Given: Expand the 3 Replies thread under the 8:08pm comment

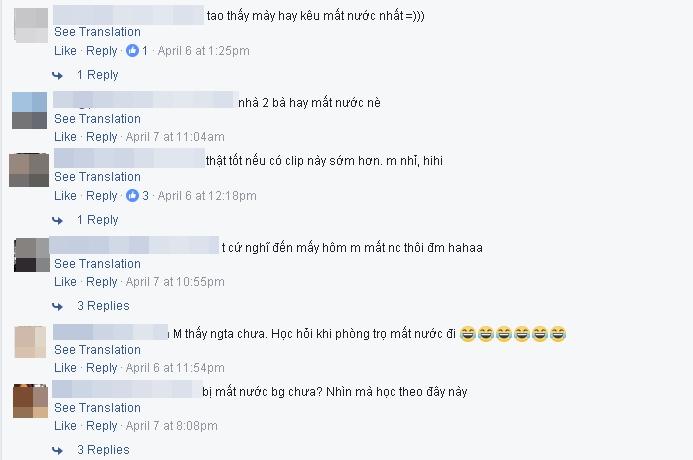Looking at the screenshot, I should (x=103, y=450).
